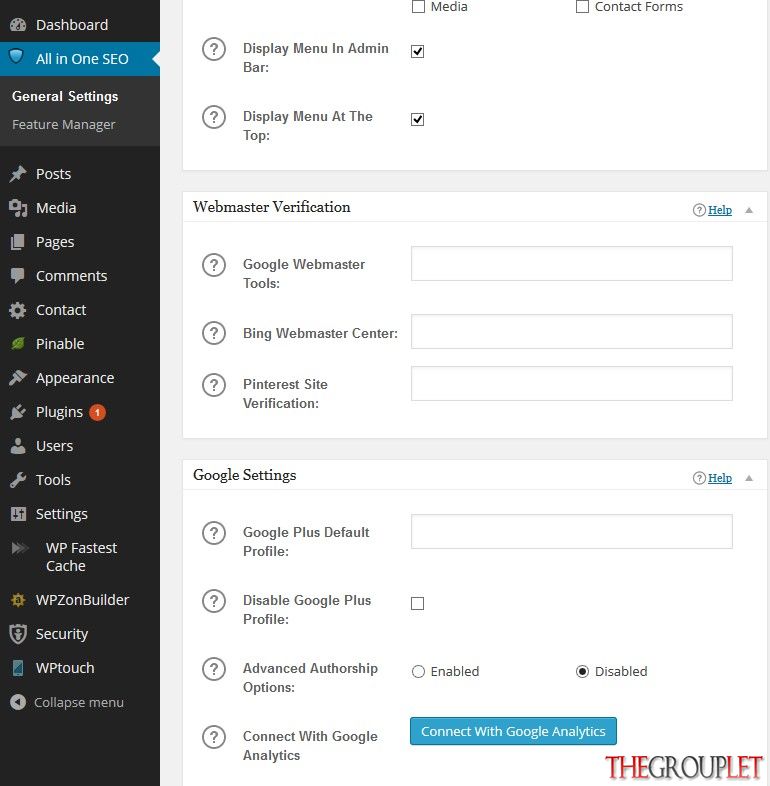This screenshot has width=770, height=786.
Task: Select Disabled for Advanced Authorship Options
Action: coord(582,671)
